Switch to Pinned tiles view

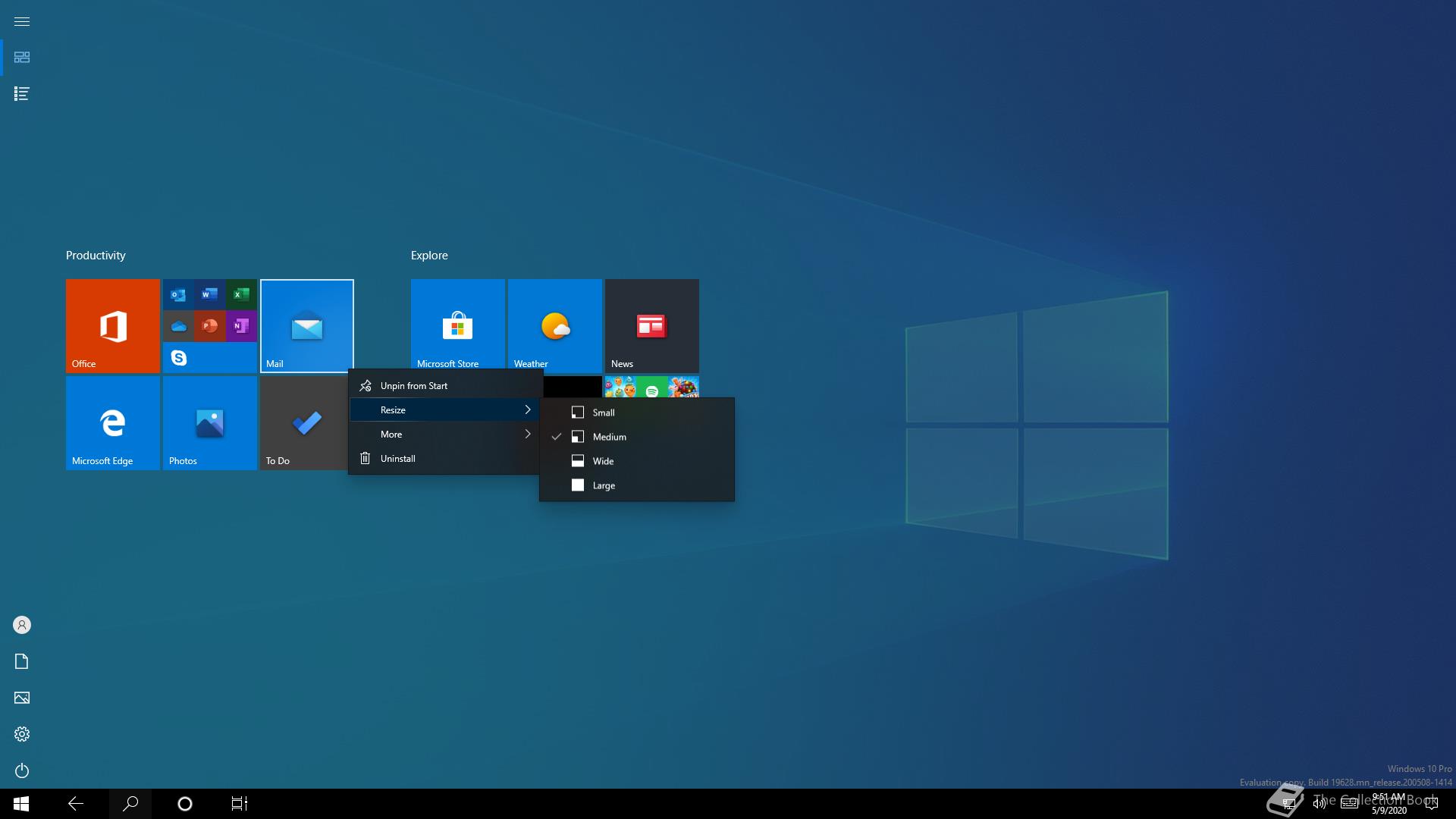click(x=22, y=58)
